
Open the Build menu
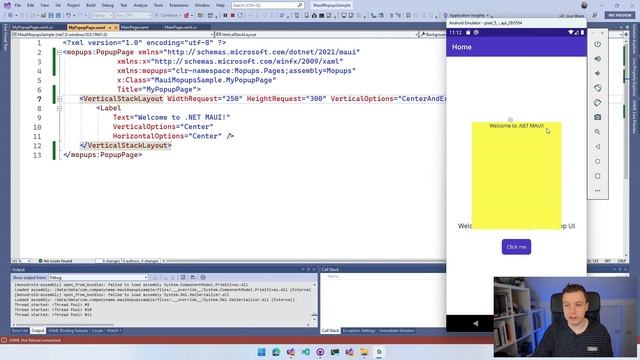coord(91,5)
